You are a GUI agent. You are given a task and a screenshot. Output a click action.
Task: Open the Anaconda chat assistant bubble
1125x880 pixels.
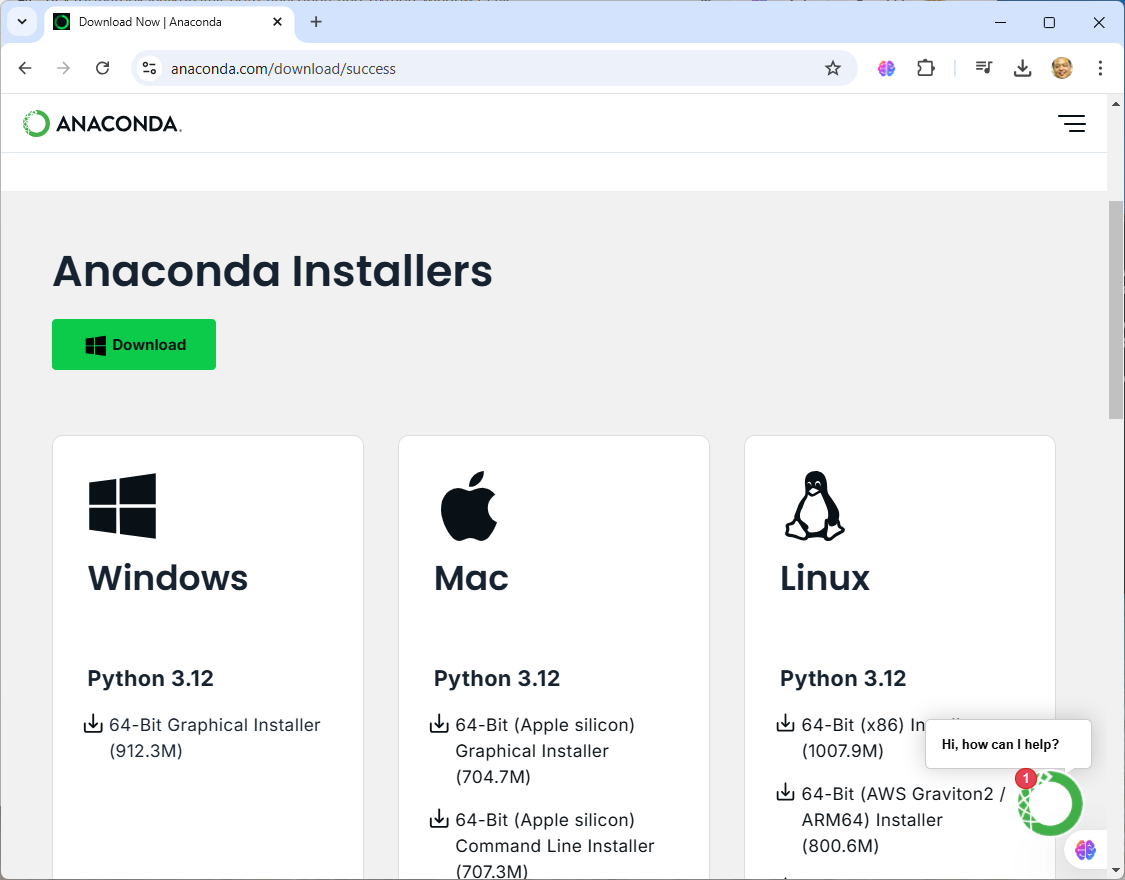[x=1050, y=803]
